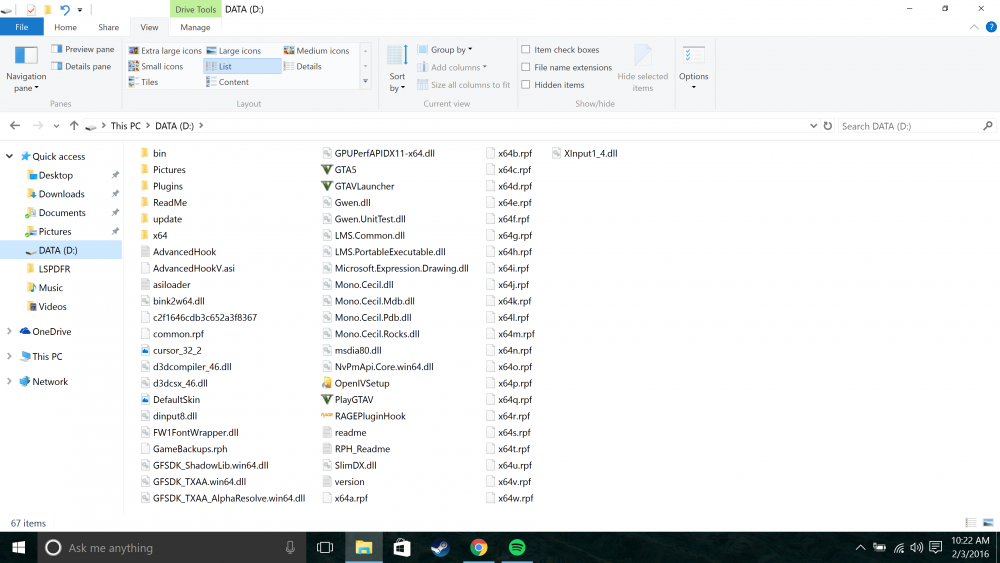Open Steam from the taskbar
This screenshot has width=1000, height=563.
click(440, 548)
